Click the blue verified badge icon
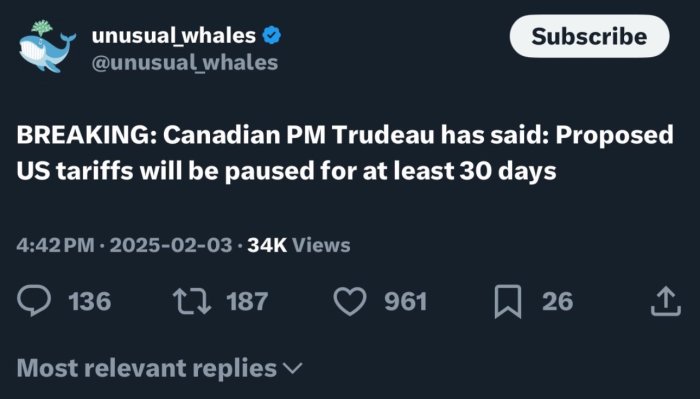Screen dimensions: 700x399 click(x=272, y=35)
